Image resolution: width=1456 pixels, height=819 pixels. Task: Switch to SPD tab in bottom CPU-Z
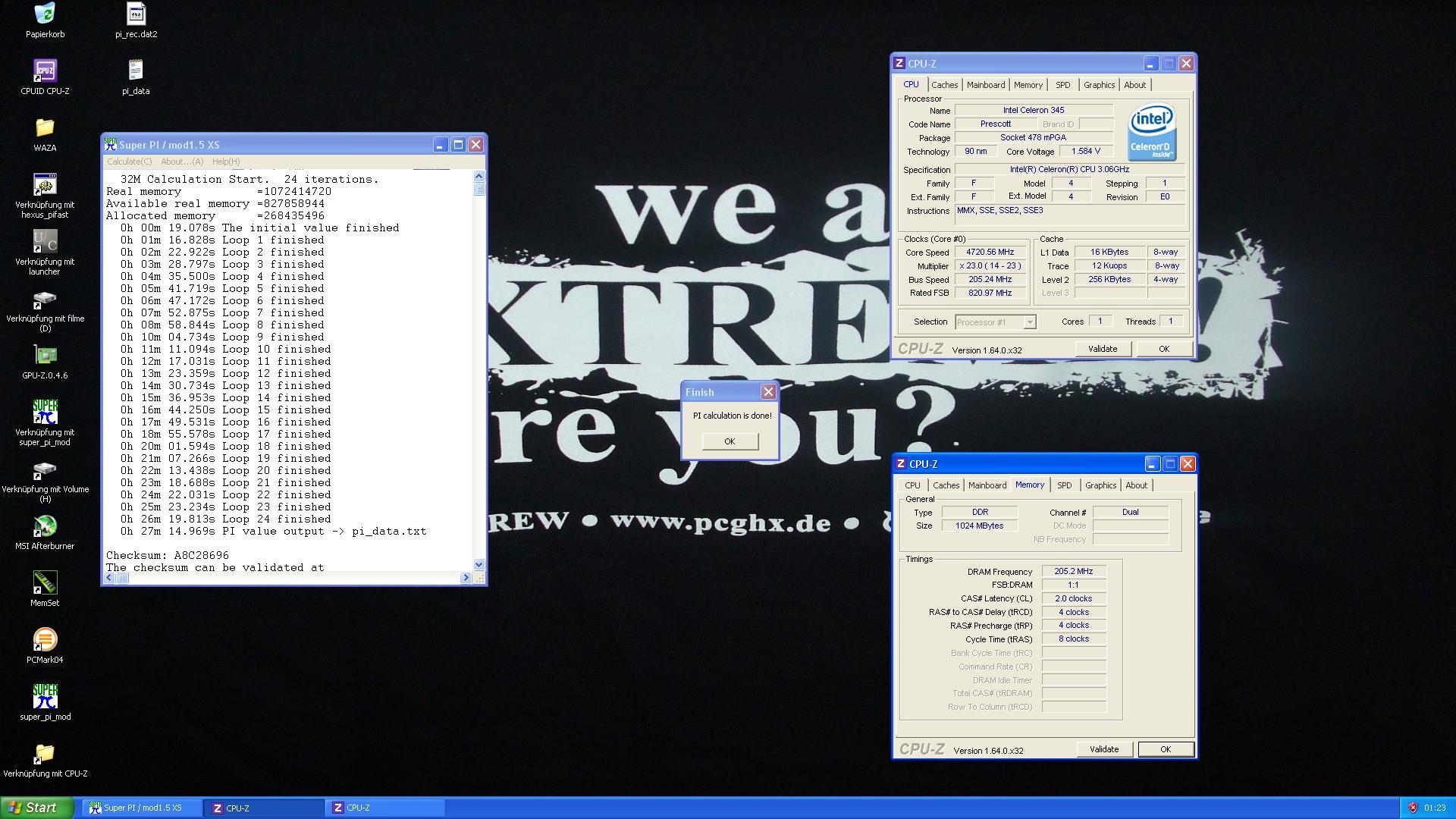pyautogui.click(x=1064, y=485)
